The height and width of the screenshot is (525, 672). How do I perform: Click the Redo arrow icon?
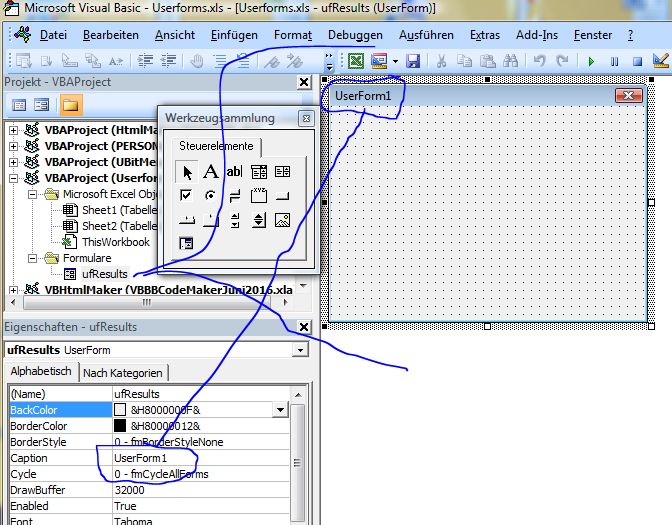(562, 61)
